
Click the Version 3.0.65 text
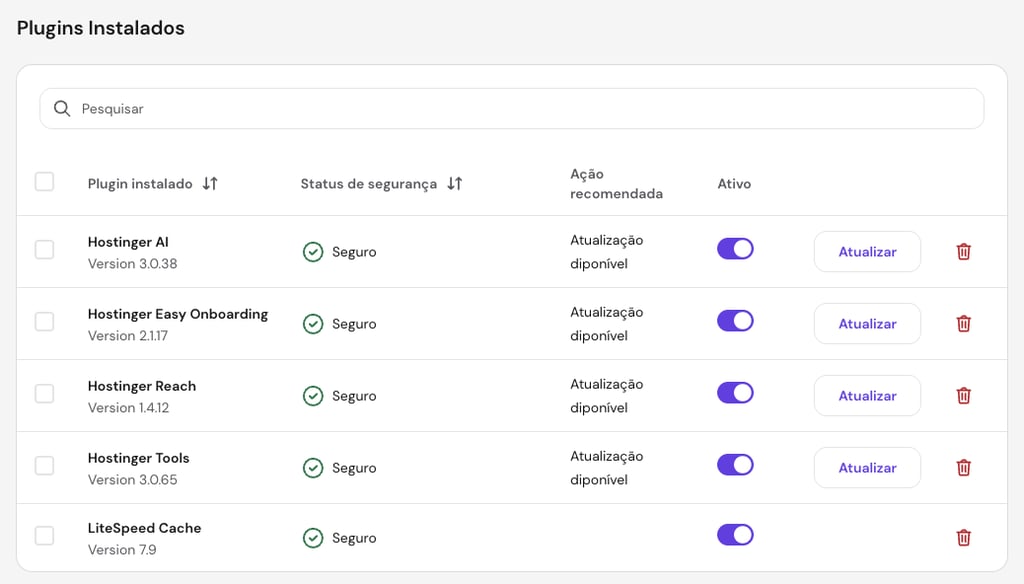133,479
